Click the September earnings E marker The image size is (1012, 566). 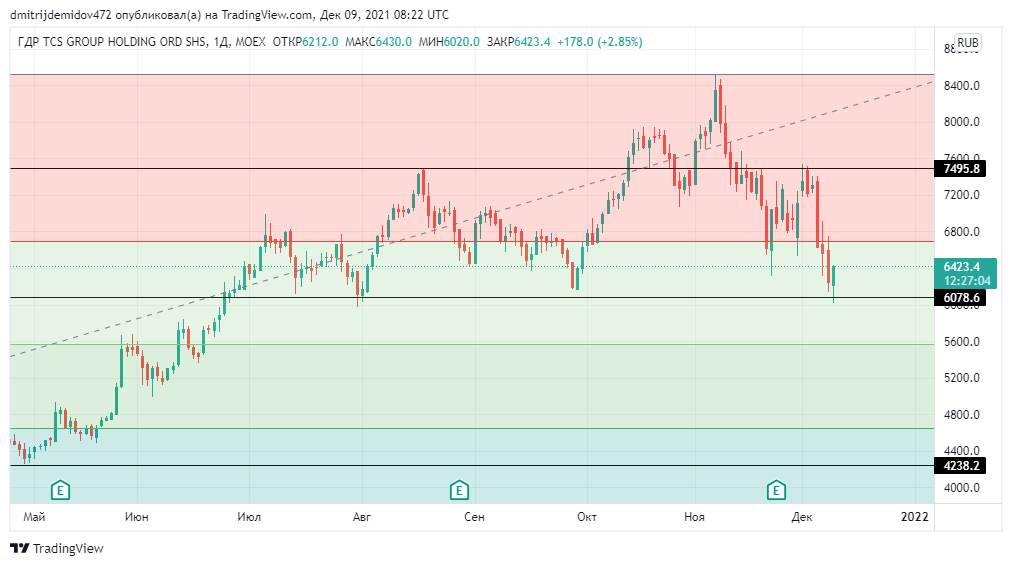click(459, 490)
